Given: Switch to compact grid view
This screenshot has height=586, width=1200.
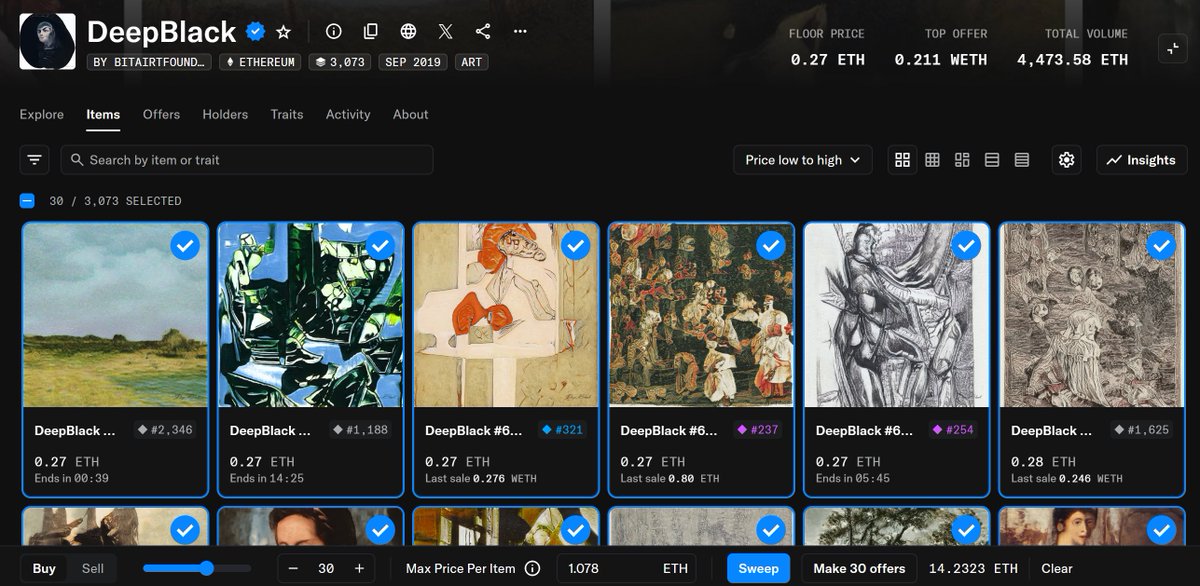Looking at the screenshot, I should click(932, 160).
